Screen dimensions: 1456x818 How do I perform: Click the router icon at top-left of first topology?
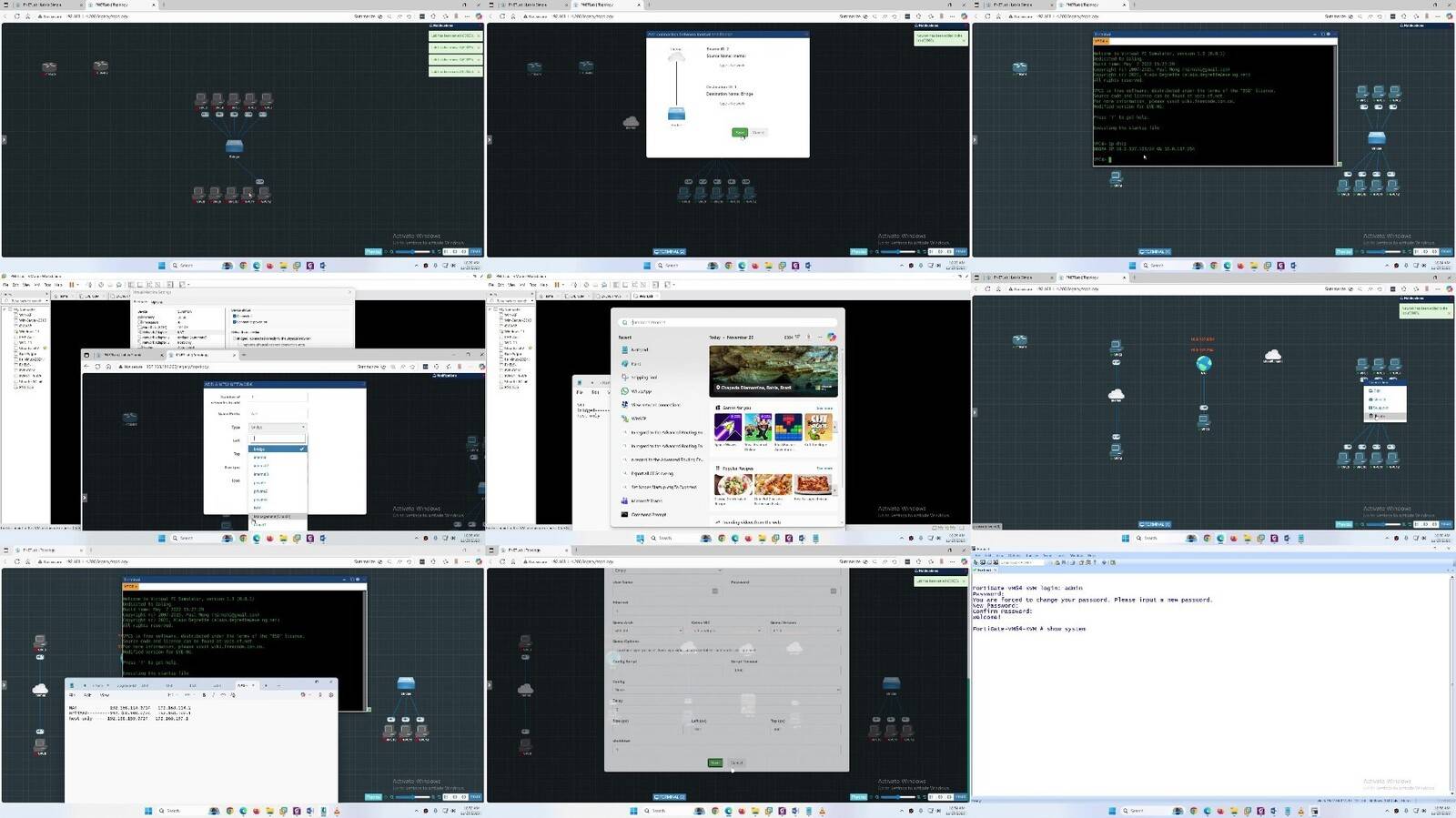tap(49, 67)
